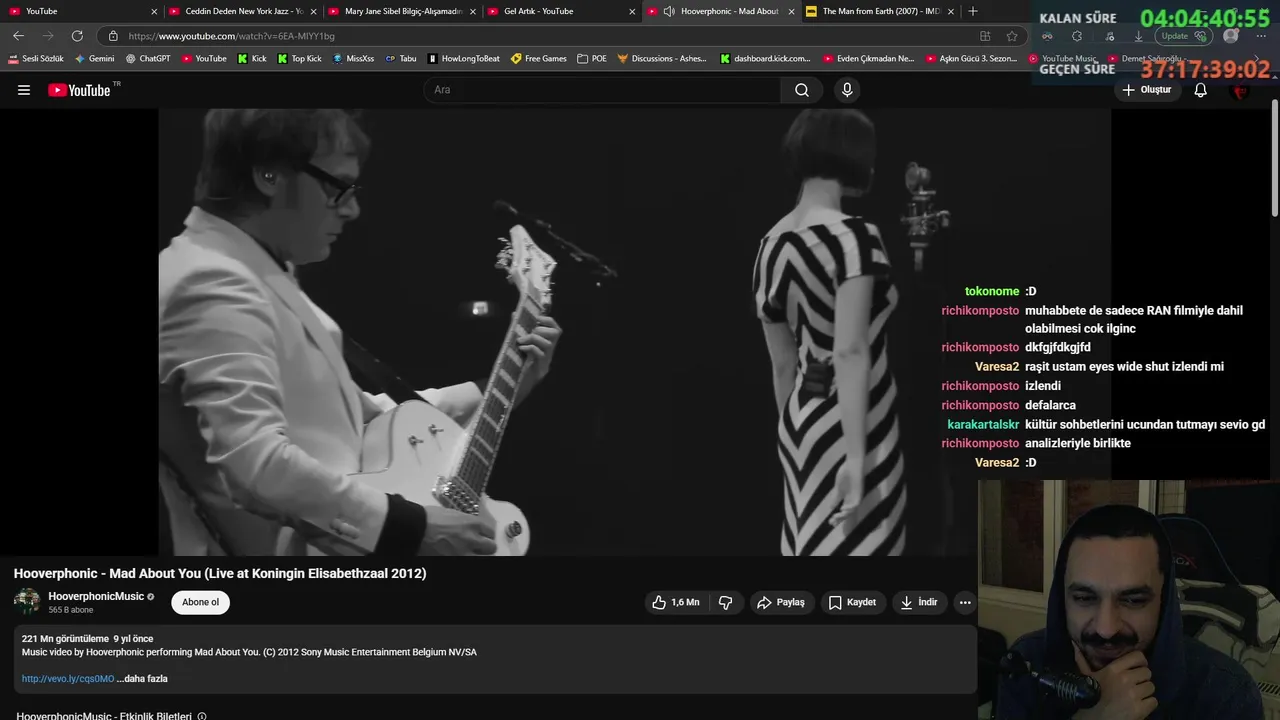Click the search magnifier button
This screenshot has width=1280, height=720.
(802, 90)
